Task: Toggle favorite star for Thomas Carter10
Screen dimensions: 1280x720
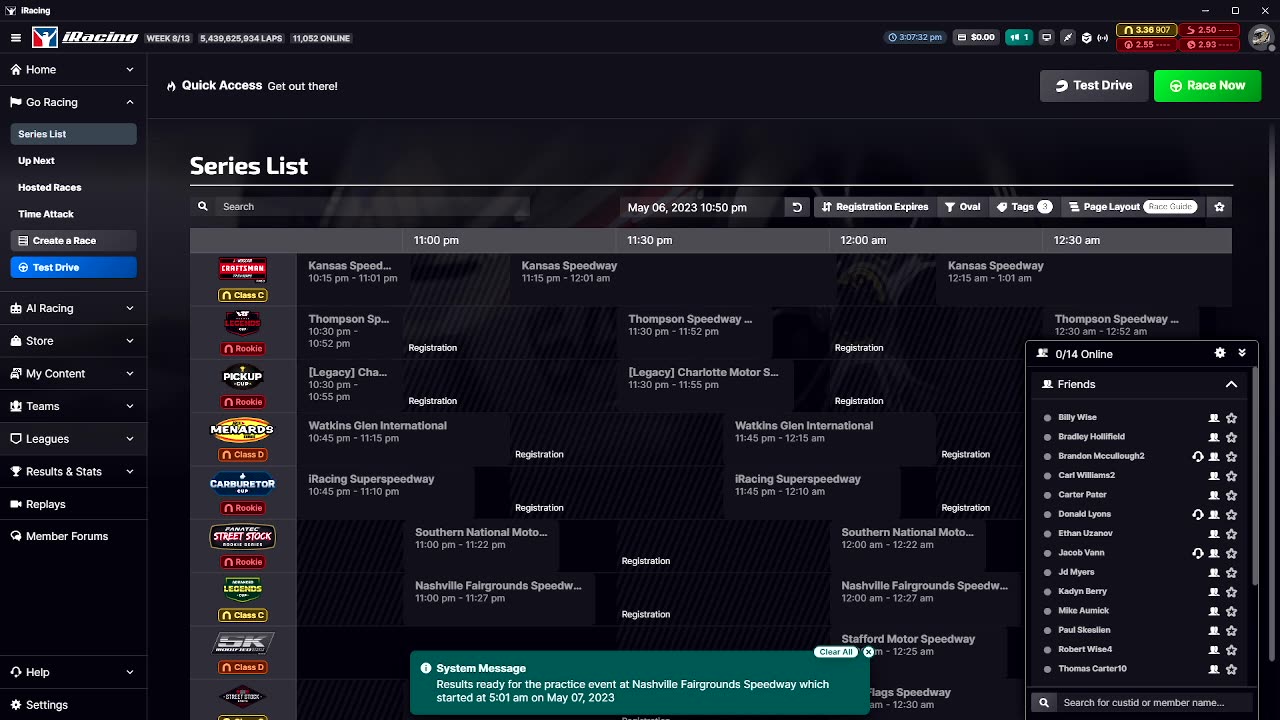Action: coord(1231,669)
